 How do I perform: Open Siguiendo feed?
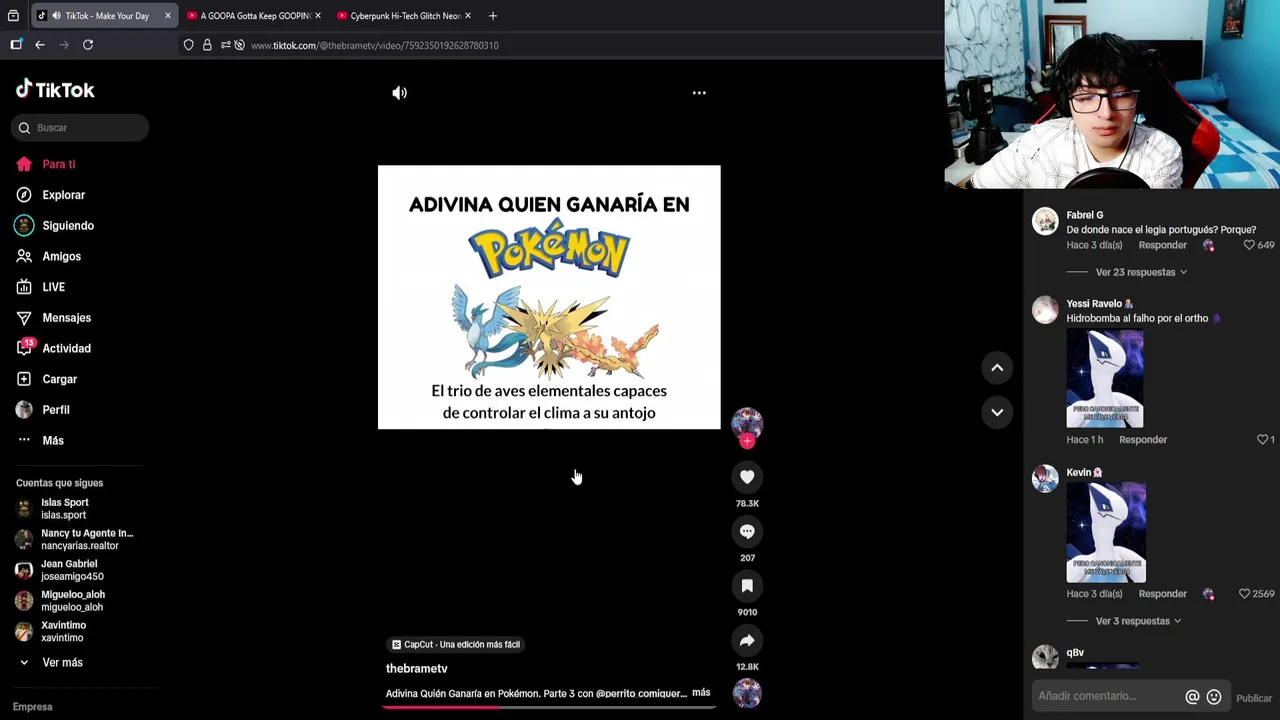55,226
